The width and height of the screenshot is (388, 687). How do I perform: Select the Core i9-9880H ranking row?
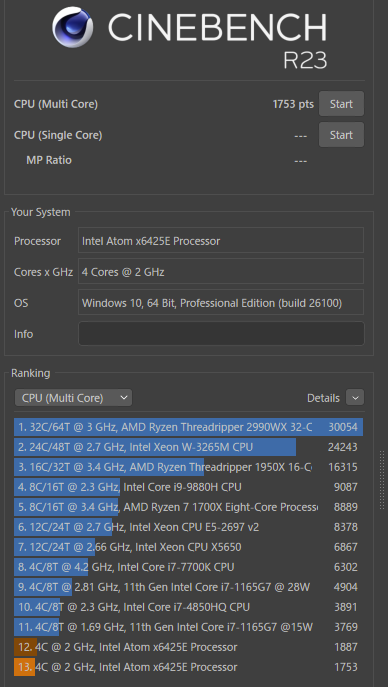click(x=188, y=487)
